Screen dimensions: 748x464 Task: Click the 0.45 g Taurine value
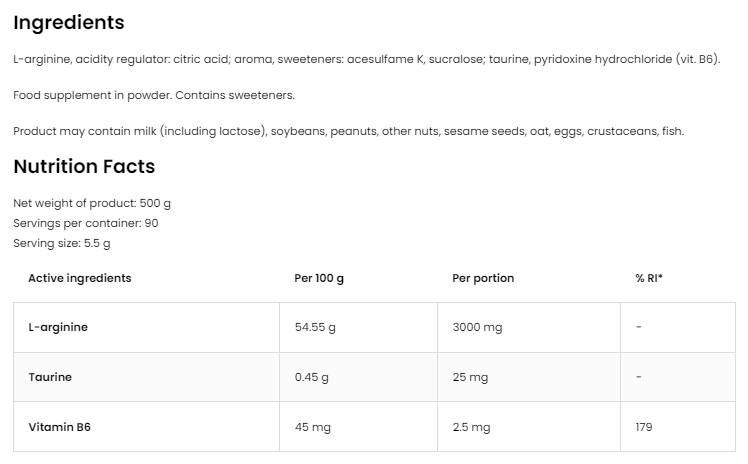[311, 377]
